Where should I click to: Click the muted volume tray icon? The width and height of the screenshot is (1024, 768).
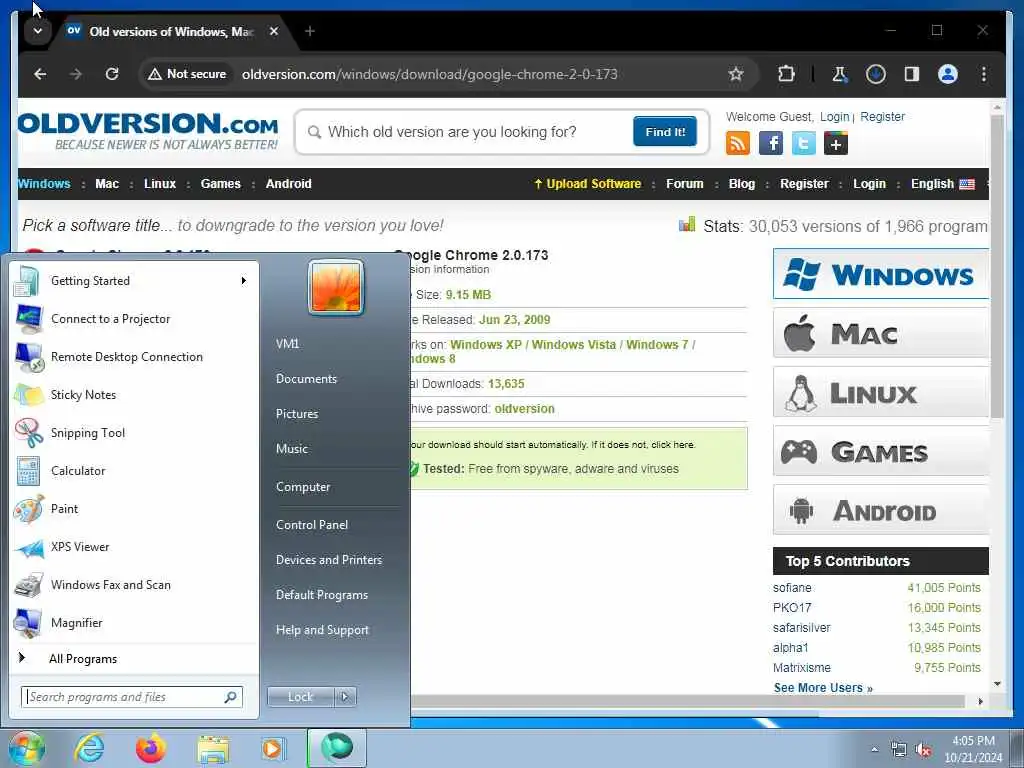click(923, 750)
